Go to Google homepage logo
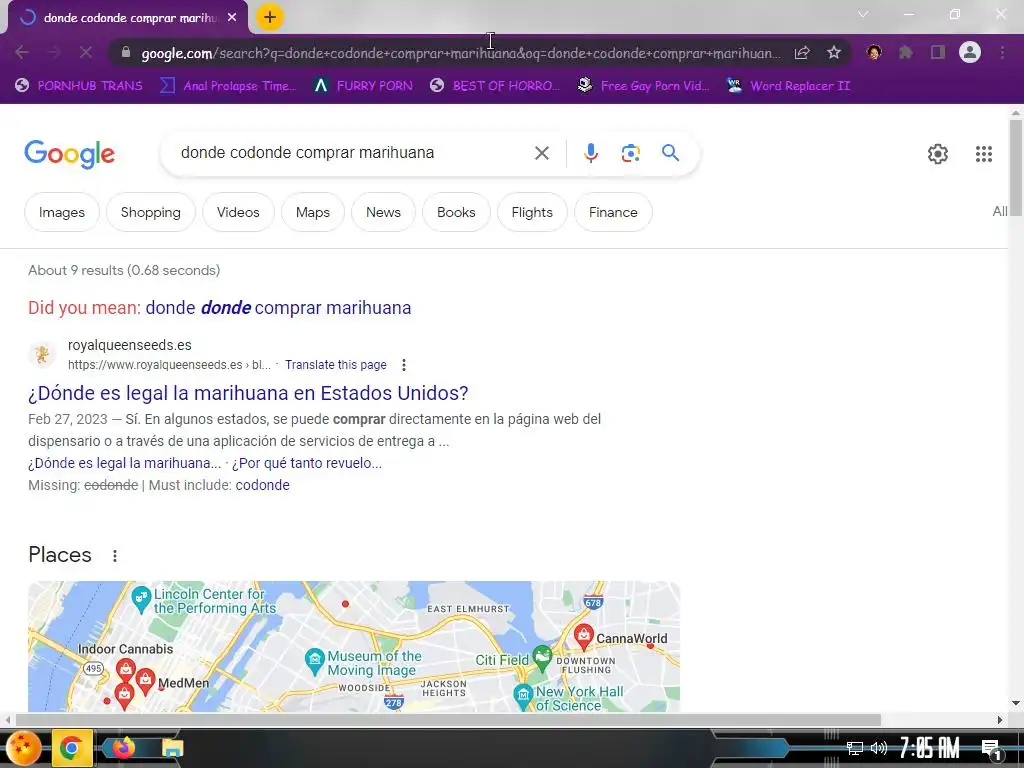 [69, 154]
